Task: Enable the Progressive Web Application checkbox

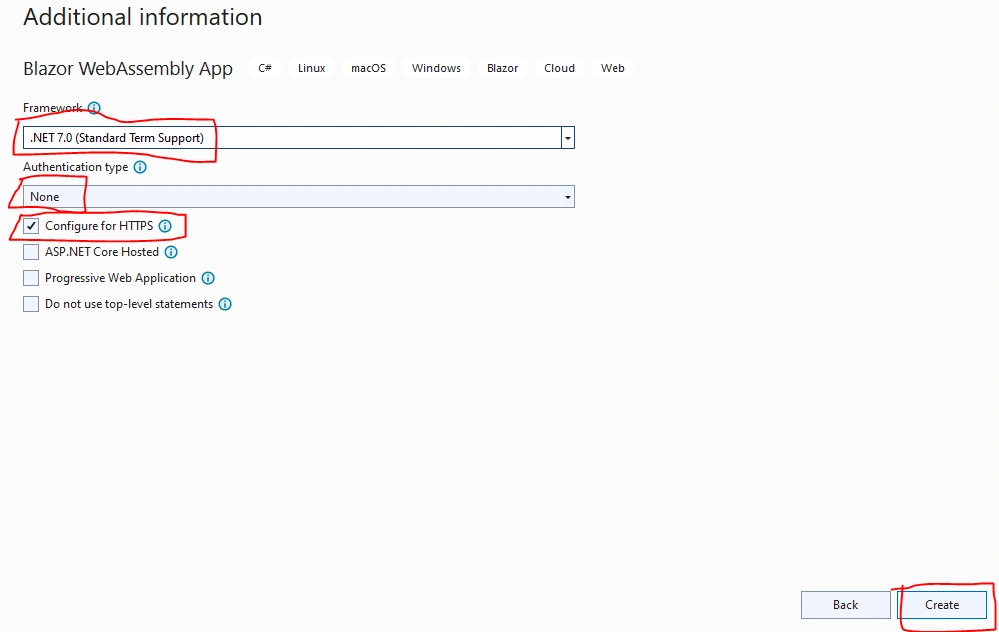Action: (31, 278)
